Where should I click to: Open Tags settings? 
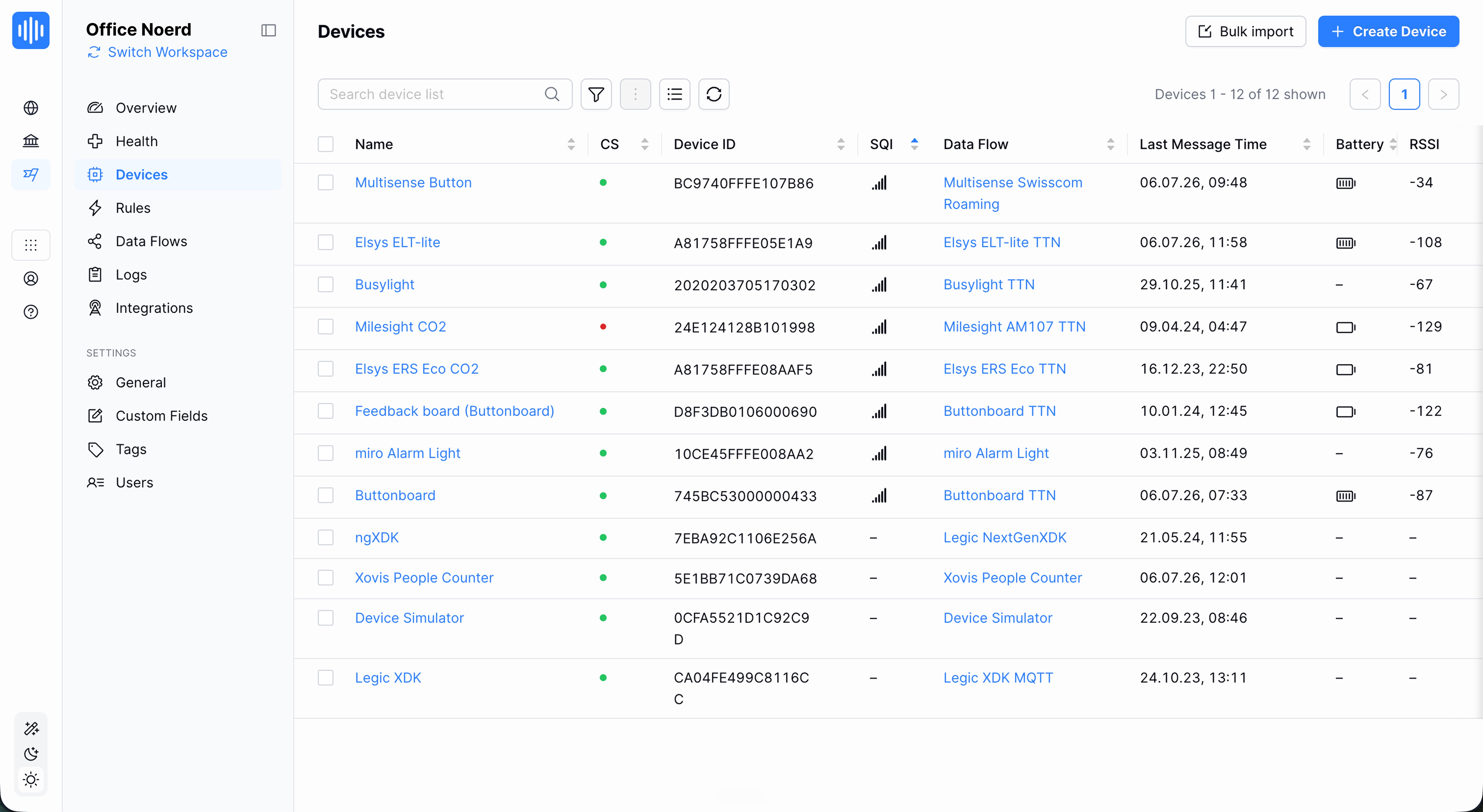(177, 449)
